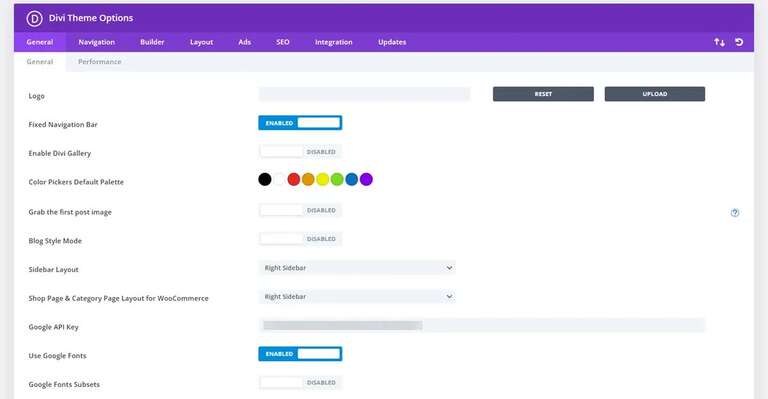Image resolution: width=768 pixels, height=399 pixels.
Task: Toggle the Enable Divi Gallery switch
Action: 300,152
